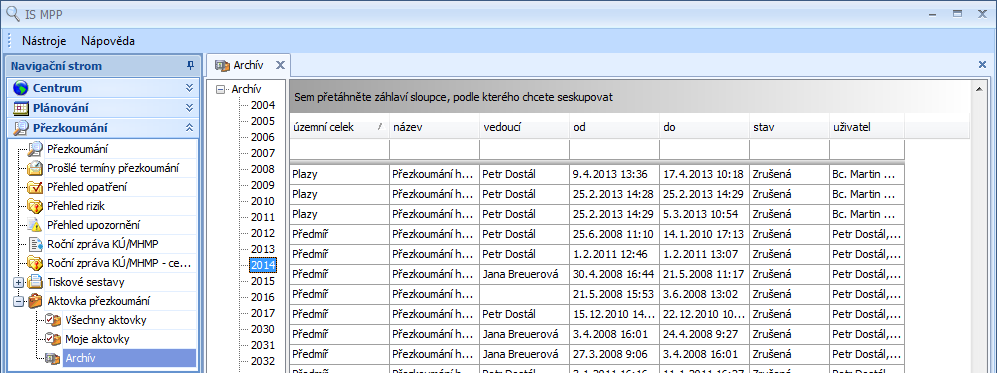Sort by název column header
Screen dimensions: 997x373
click(434, 127)
